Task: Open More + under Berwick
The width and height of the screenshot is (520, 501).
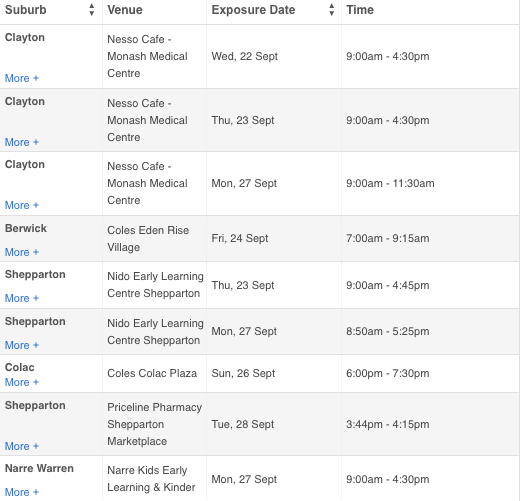Action: point(22,252)
